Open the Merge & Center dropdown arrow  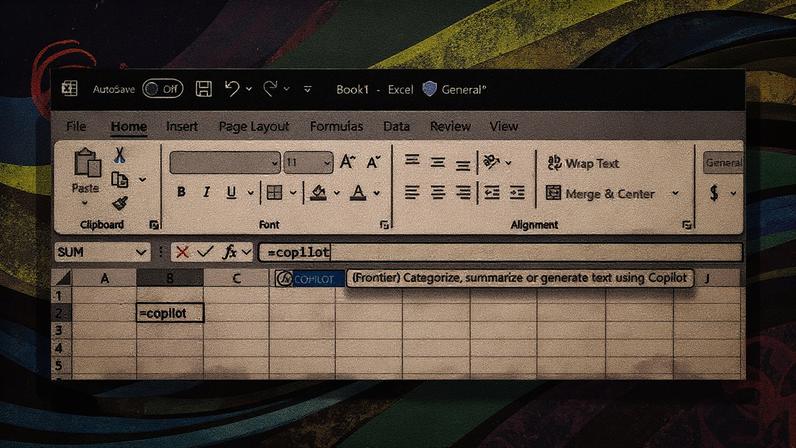click(x=675, y=193)
